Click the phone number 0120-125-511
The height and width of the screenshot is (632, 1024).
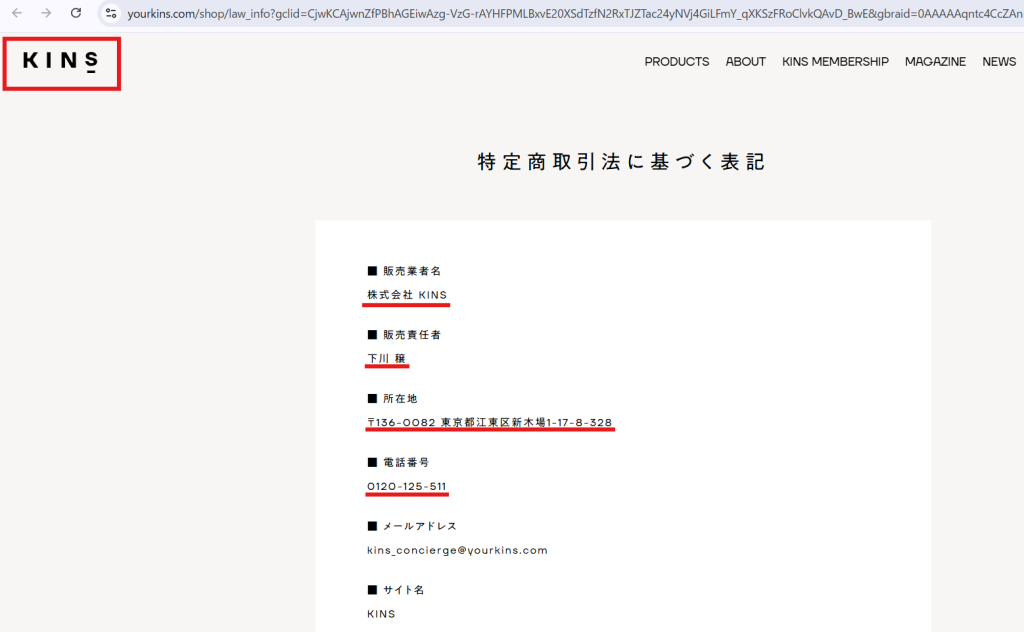pos(406,486)
